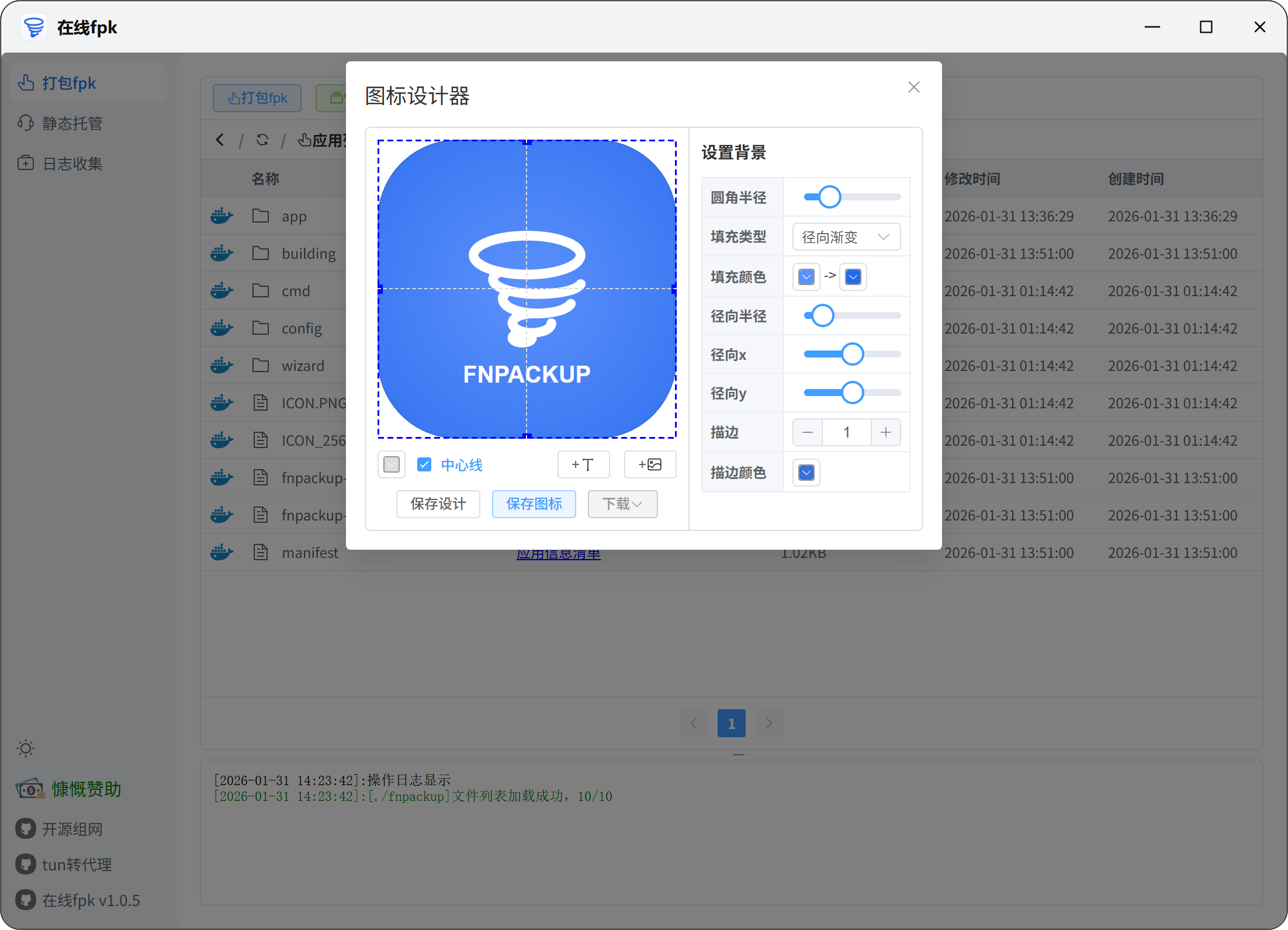Toggle the theme with the sun icon
Viewport: 1288px width, 930px height.
point(26,748)
